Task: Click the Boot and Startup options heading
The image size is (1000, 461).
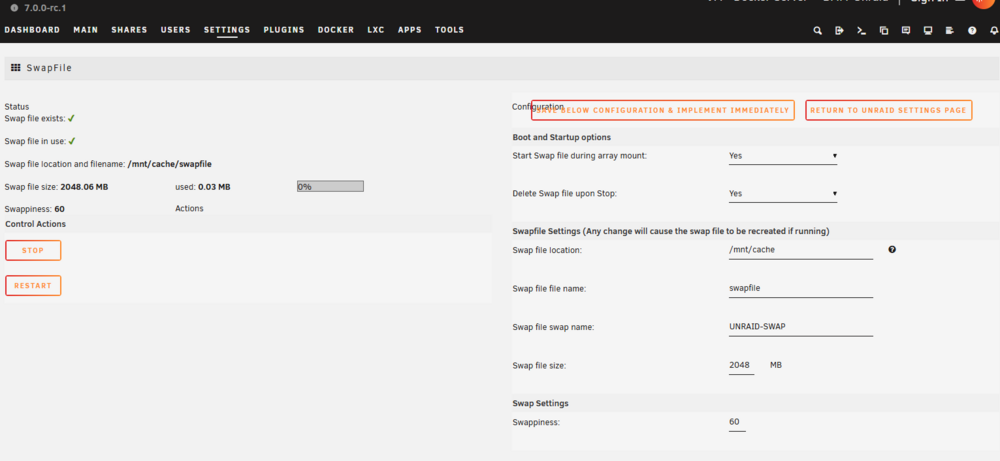Action: pyautogui.click(x=561, y=137)
